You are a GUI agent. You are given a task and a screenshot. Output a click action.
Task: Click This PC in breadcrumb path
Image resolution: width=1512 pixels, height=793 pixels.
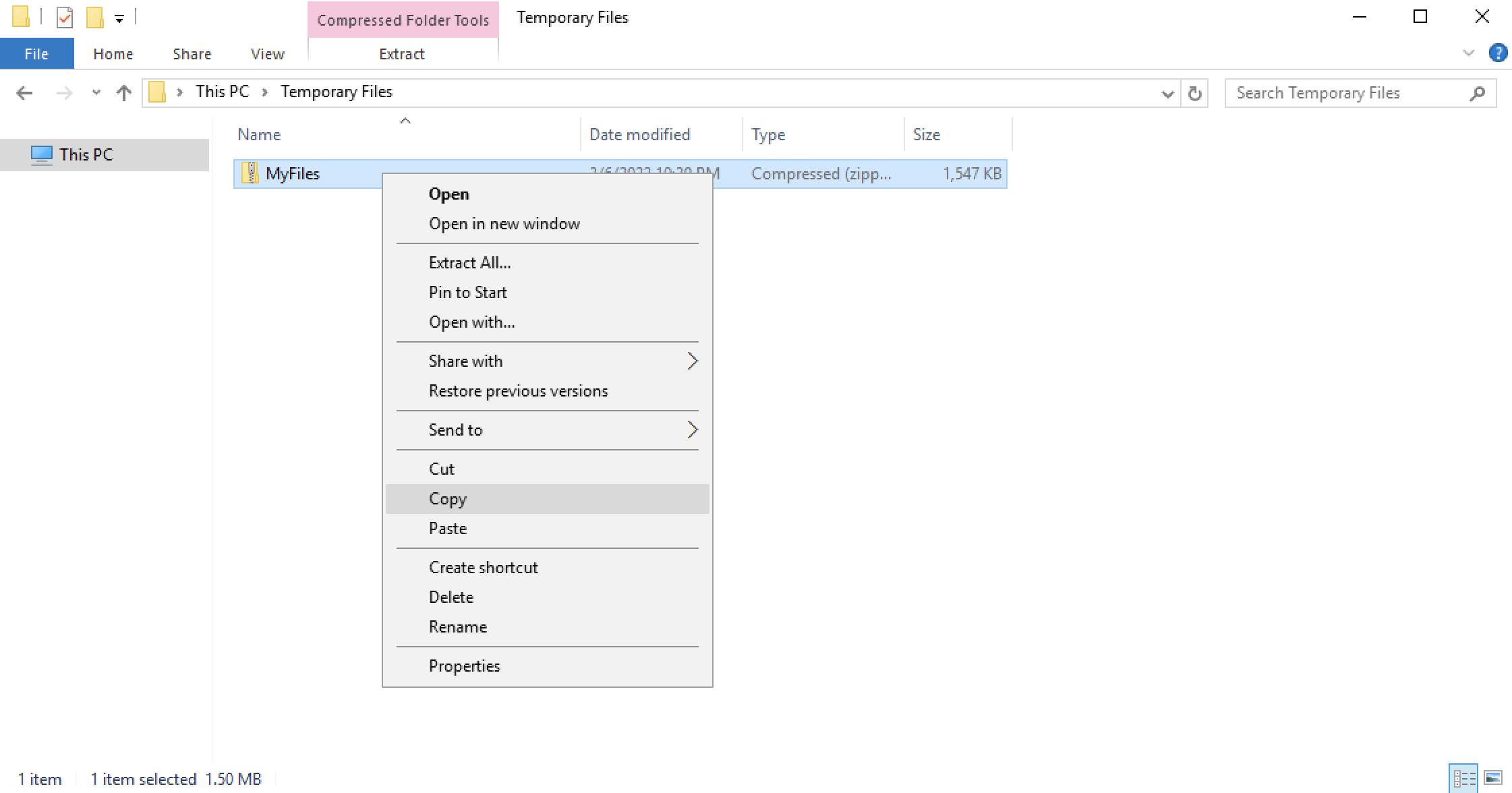(x=222, y=92)
